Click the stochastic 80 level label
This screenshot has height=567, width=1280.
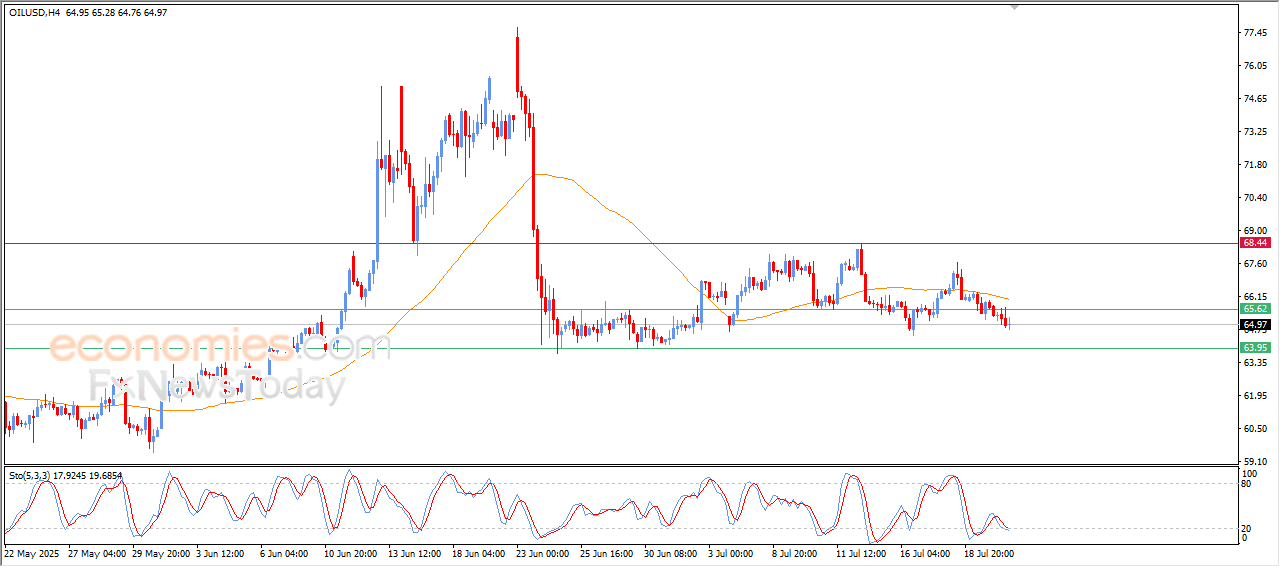[1247, 484]
